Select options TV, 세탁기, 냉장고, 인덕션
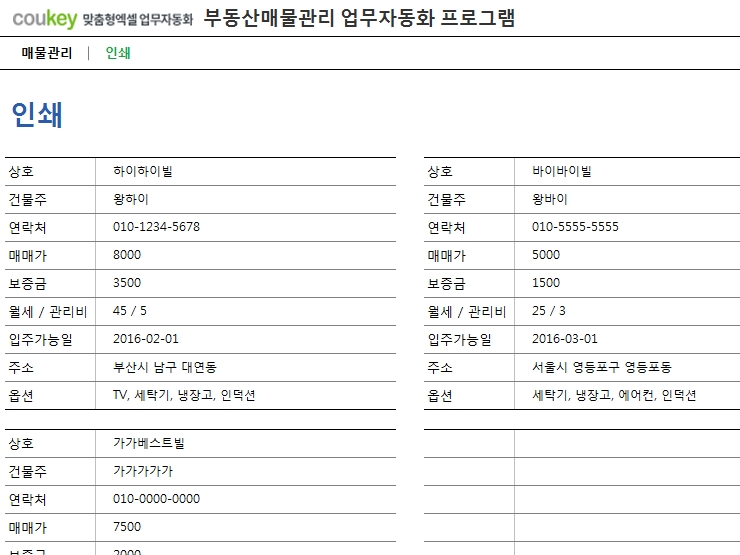The width and height of the screenshot is (740, 555). click(x=184, y=395)
